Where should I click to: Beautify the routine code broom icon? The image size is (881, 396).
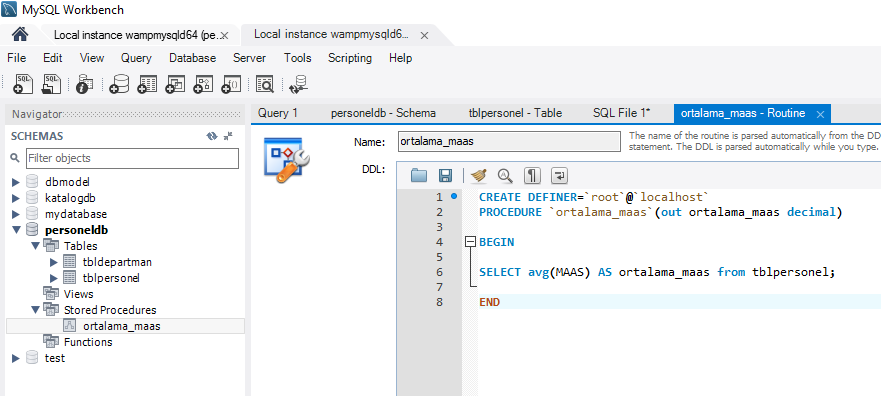(479, 176)
